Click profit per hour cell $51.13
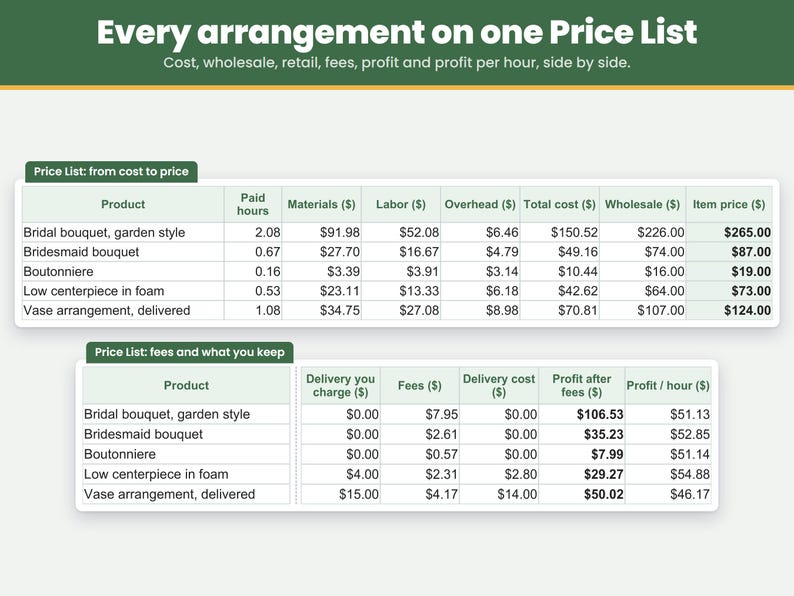 click(x=668, y=414)
